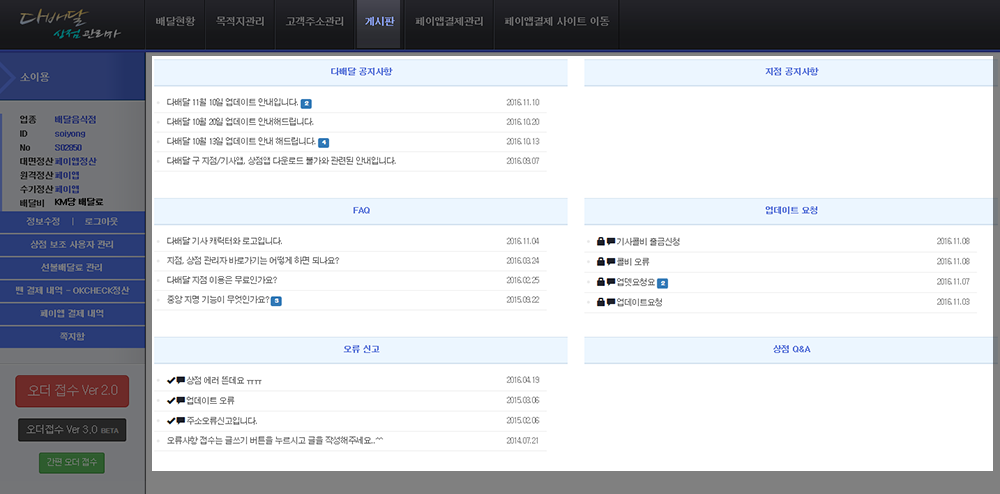Open 상점 보조 사용자 관리

(x=72, y=244)
